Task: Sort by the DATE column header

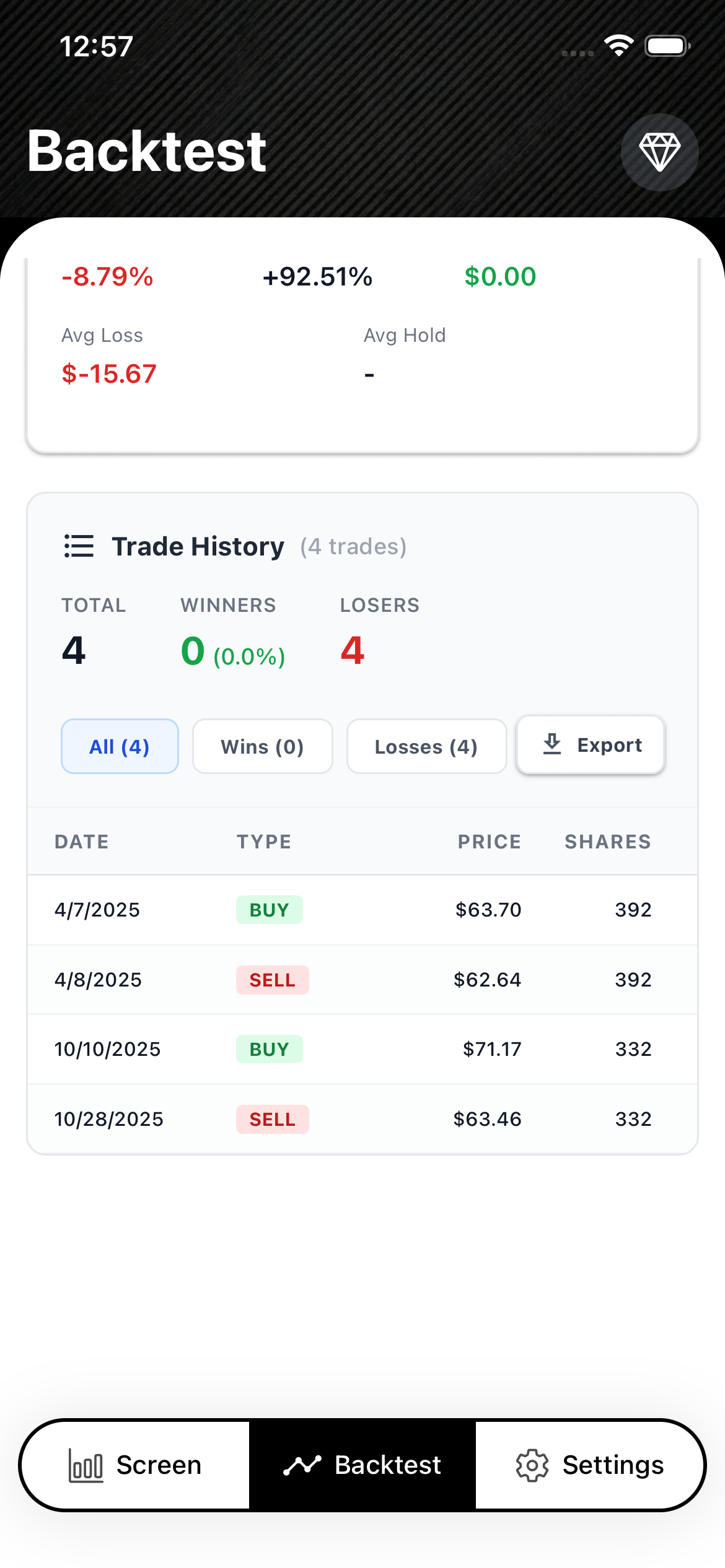Action: pyautogui.click(x=82, y=842)
